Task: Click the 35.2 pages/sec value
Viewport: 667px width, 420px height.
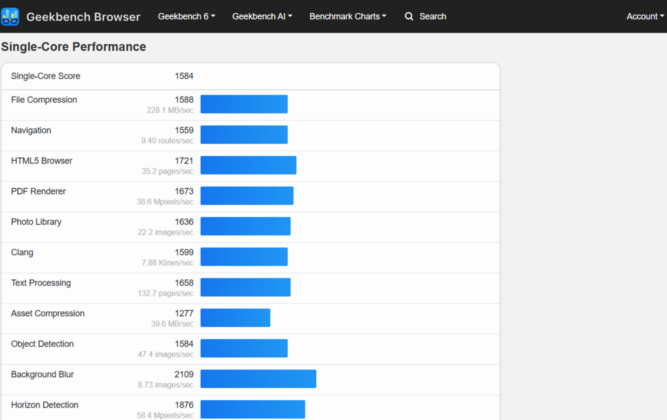Action: tap(167, 171)
